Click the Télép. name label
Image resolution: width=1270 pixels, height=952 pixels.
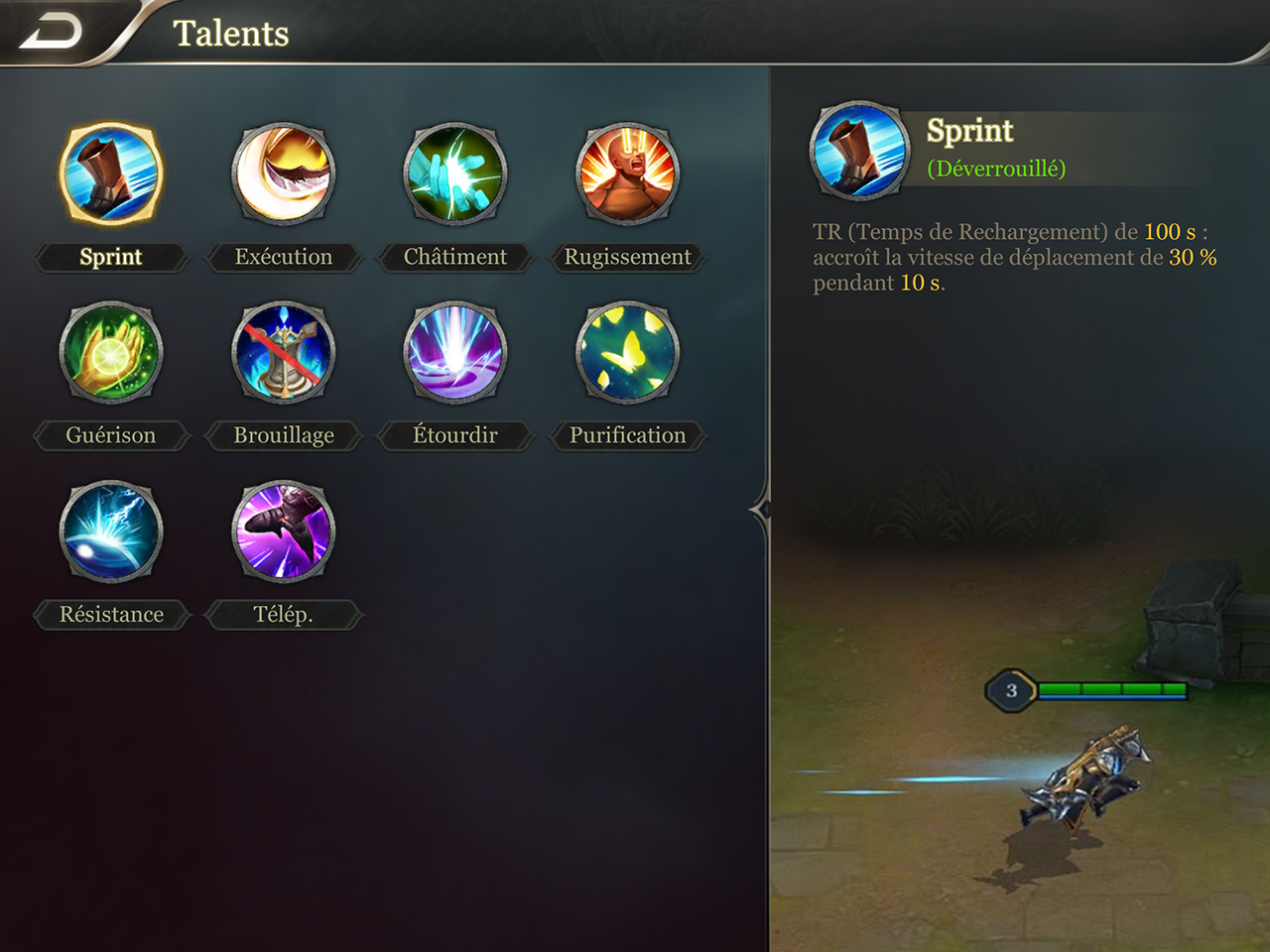pyautogui.click(x=284, y=615)
